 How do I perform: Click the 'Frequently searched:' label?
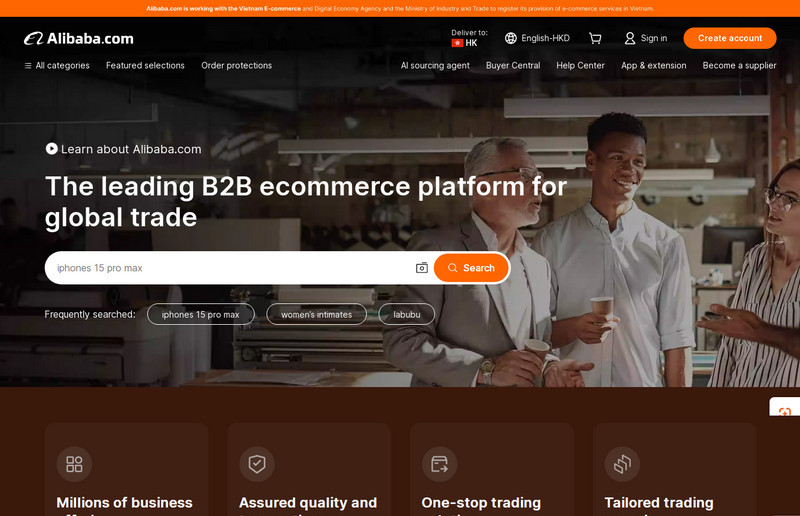click(x=90, y=314)
